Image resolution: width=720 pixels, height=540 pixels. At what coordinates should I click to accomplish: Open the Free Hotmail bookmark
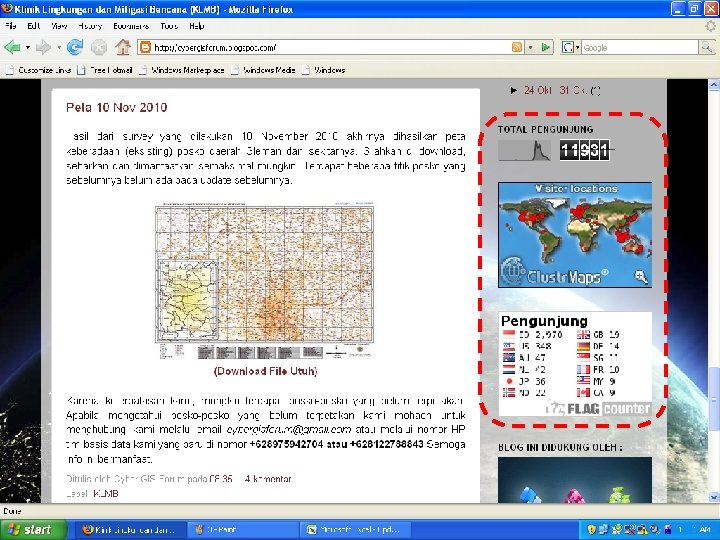pyautogui.click(x=105, y=70)
